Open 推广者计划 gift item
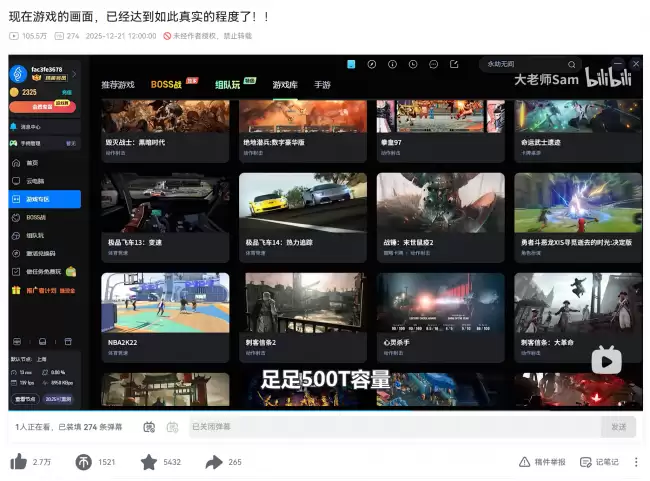650x481 pixels. click(x=43, y=290)
